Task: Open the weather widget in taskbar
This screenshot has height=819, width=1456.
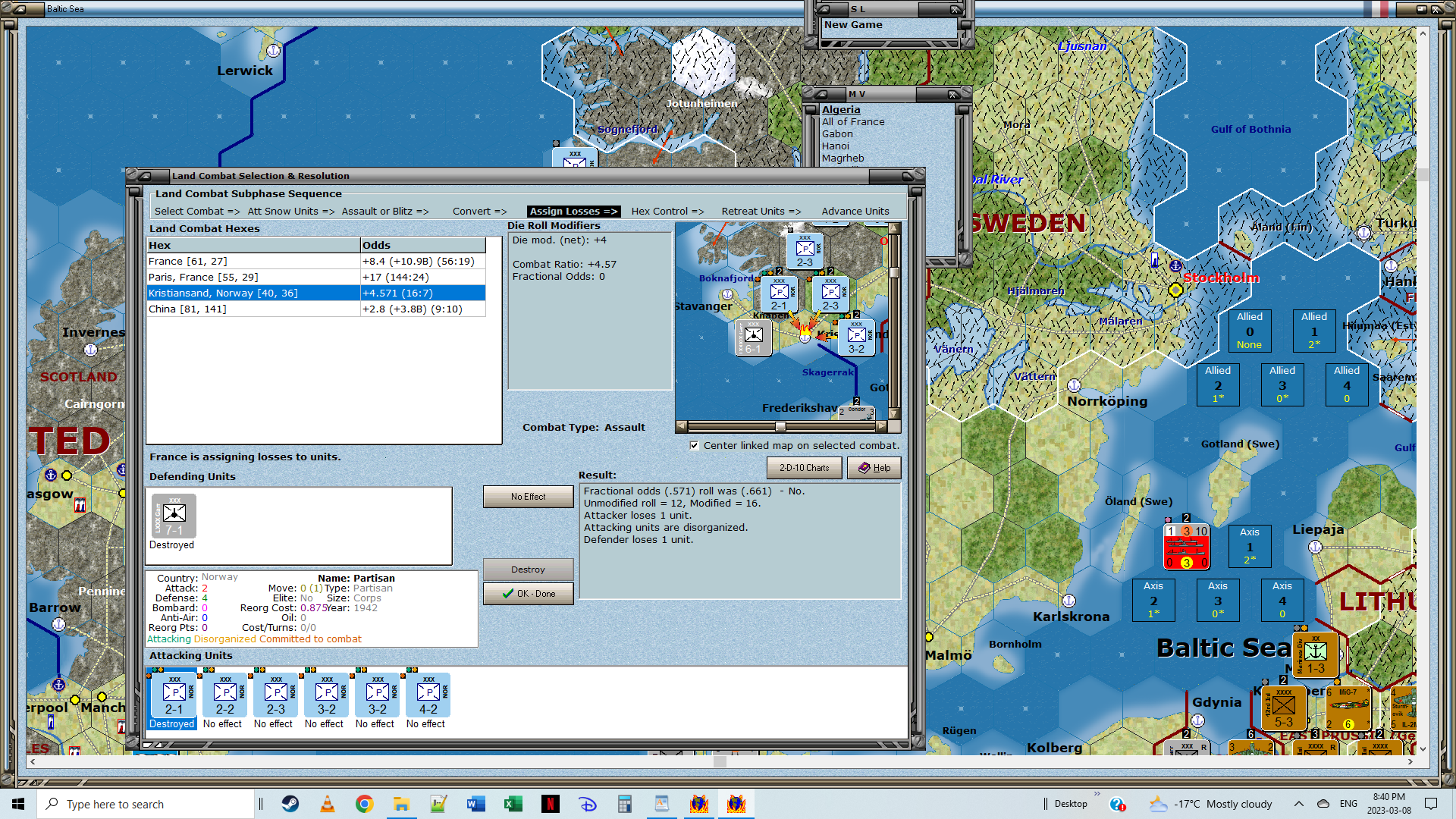Action: pyautogui.click(x=1211, y=804)
